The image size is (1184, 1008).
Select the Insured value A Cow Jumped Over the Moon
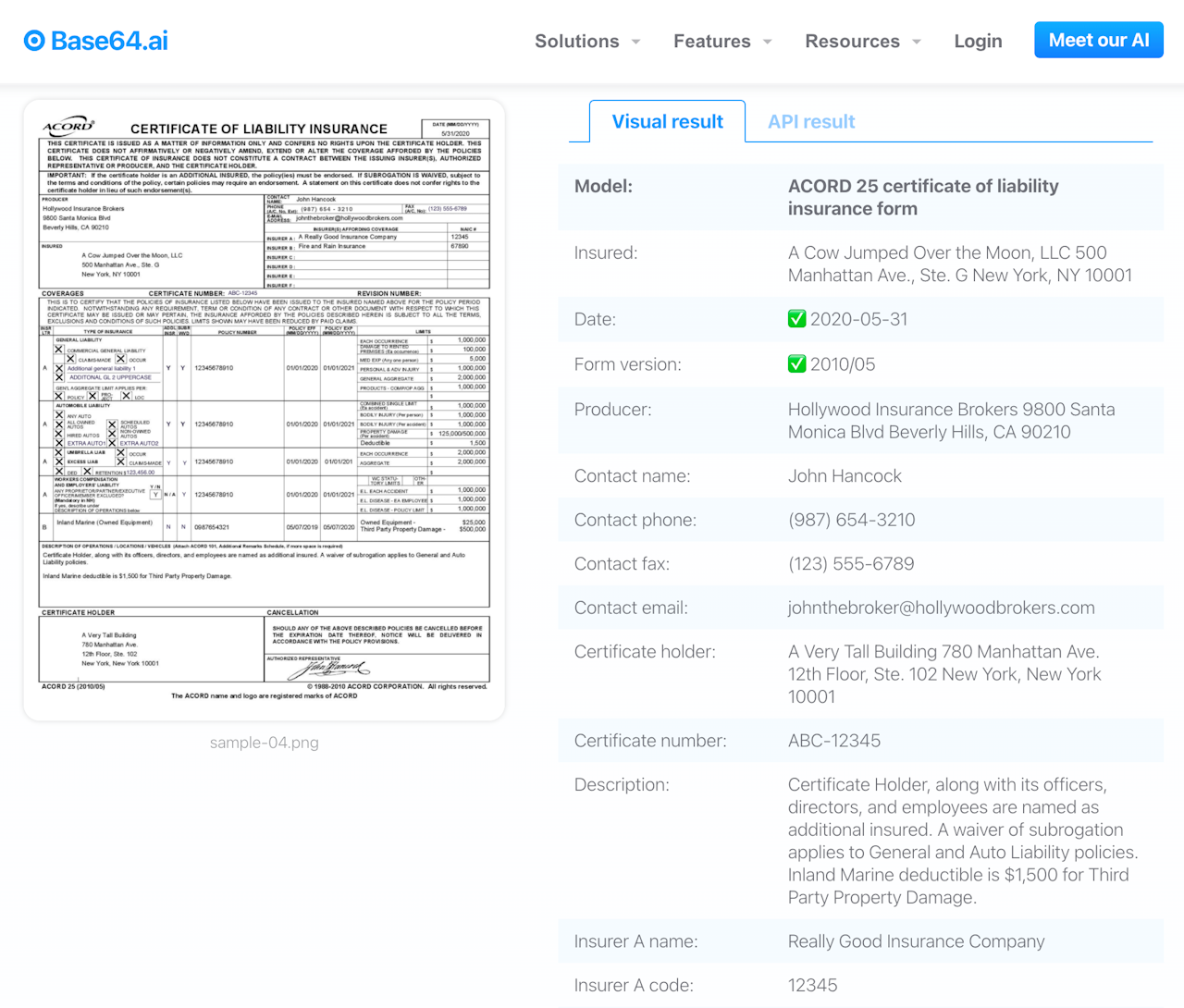(960, 264)
